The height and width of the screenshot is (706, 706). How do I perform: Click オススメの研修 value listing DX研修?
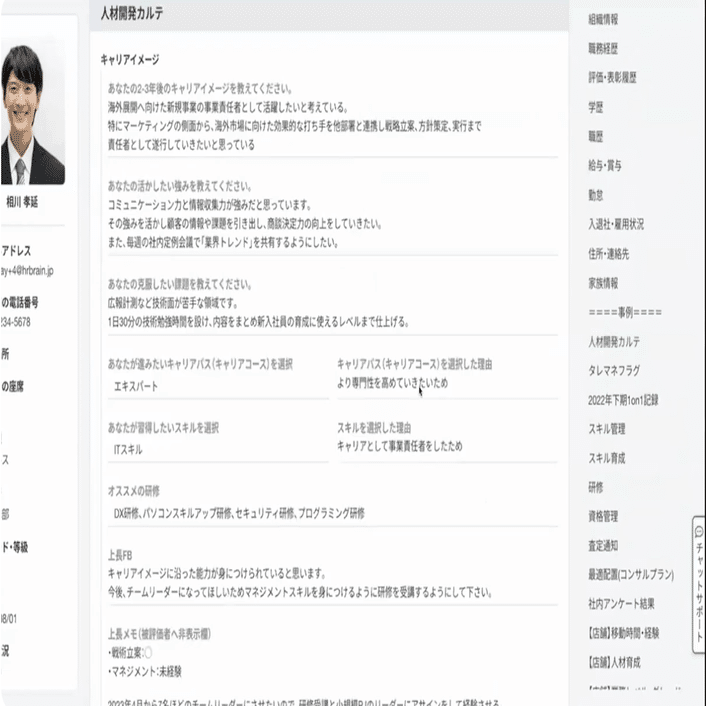(x=239, y=513)
